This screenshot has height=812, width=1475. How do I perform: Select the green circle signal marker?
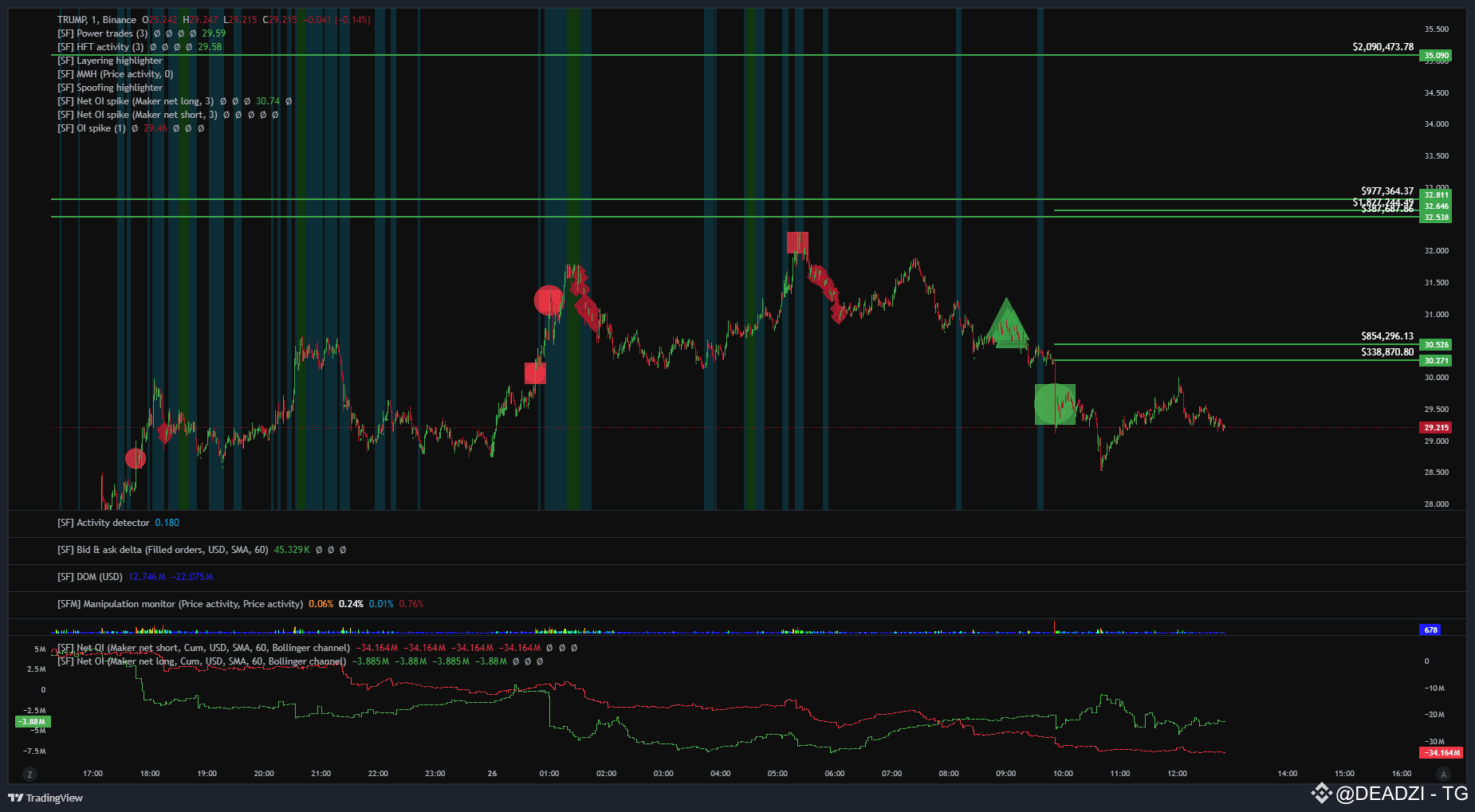[1055, 404]
